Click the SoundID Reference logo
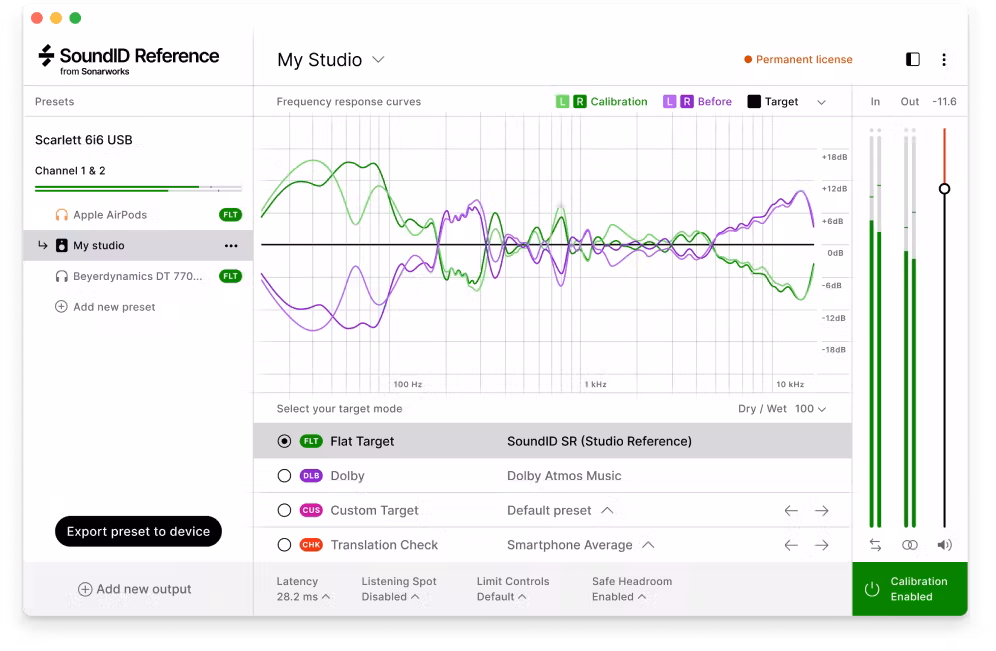 coord(128,60)
